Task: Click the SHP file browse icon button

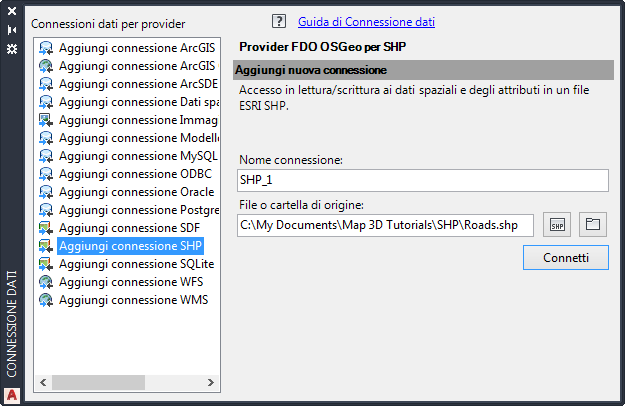Action: pos(558,224)
